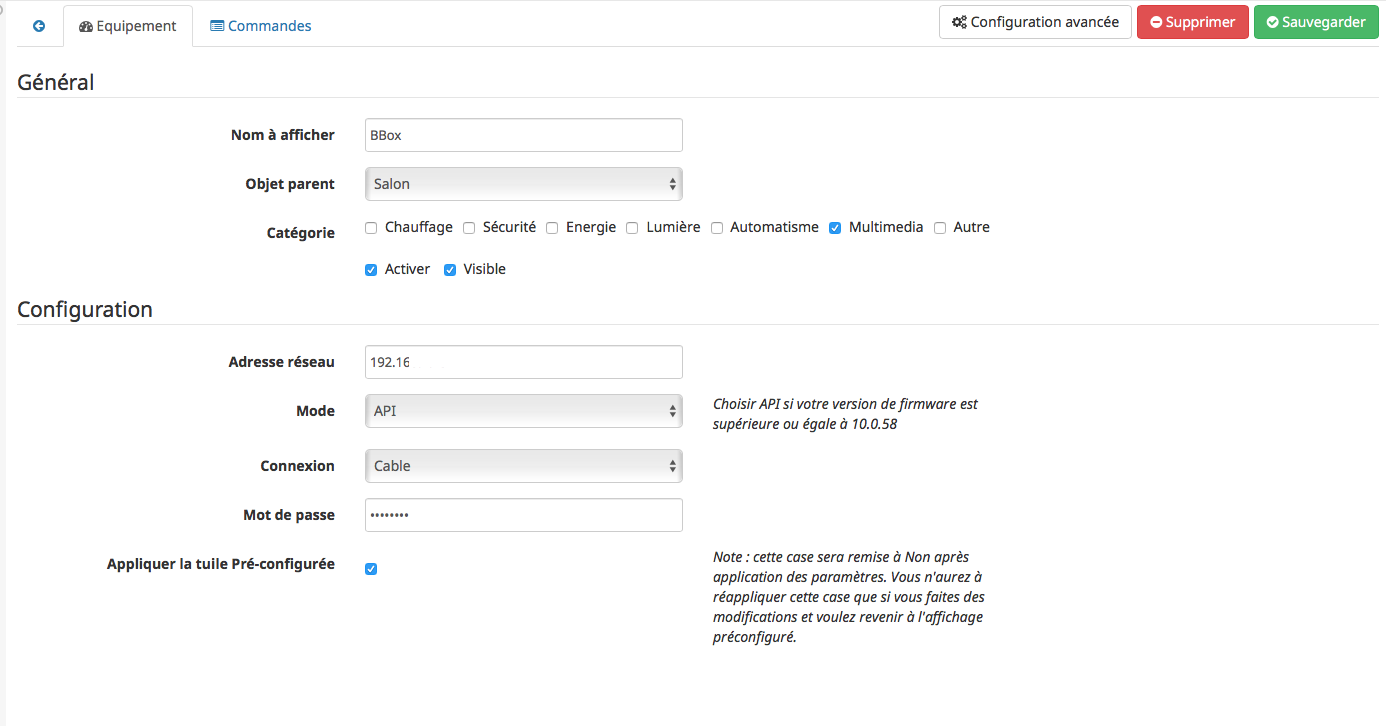Click the red Supprimer button
Image resolution: width=1386 pixels, height=726 pixels.
pos(1193,22)
